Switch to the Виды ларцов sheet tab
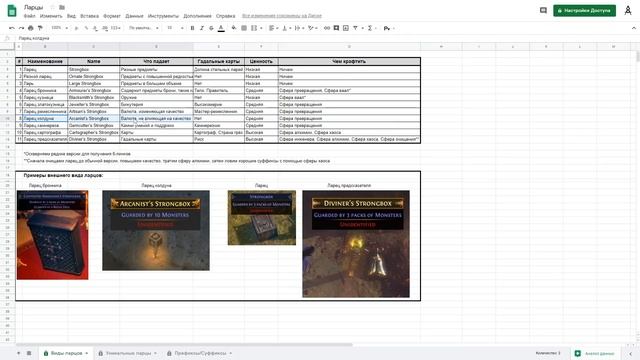This screenshot has height=360, width=640. [x=66, y=353]
